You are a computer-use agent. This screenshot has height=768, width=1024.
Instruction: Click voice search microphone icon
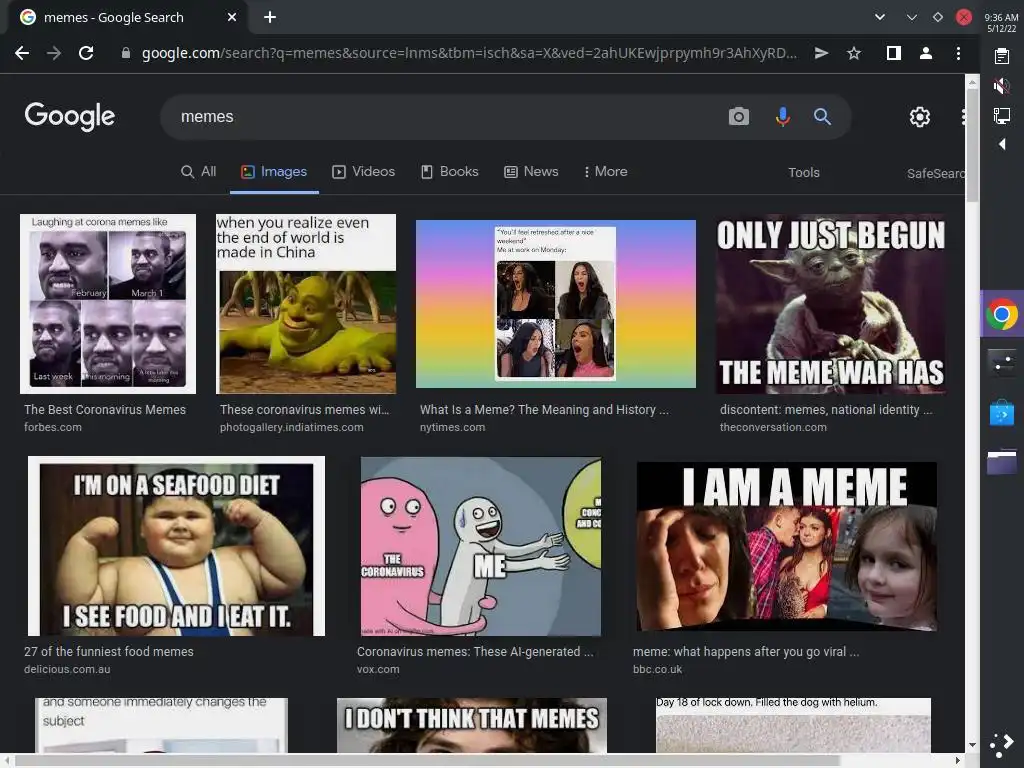coord(782,117)
